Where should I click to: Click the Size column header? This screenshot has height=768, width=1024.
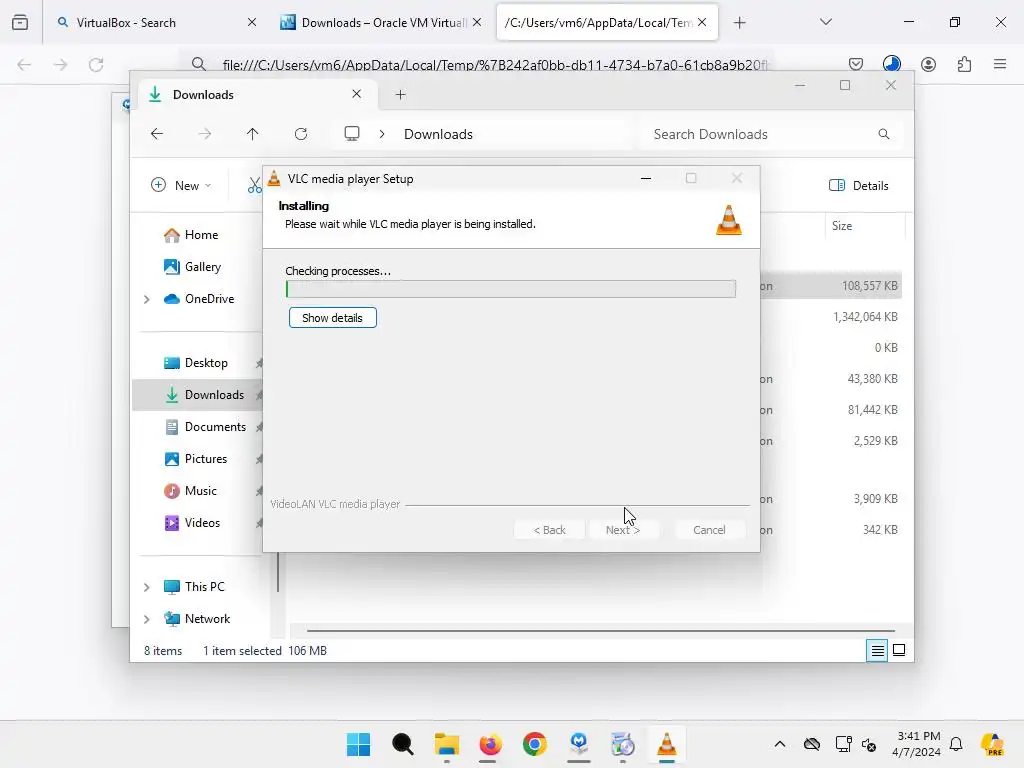(x=842, y=226)
